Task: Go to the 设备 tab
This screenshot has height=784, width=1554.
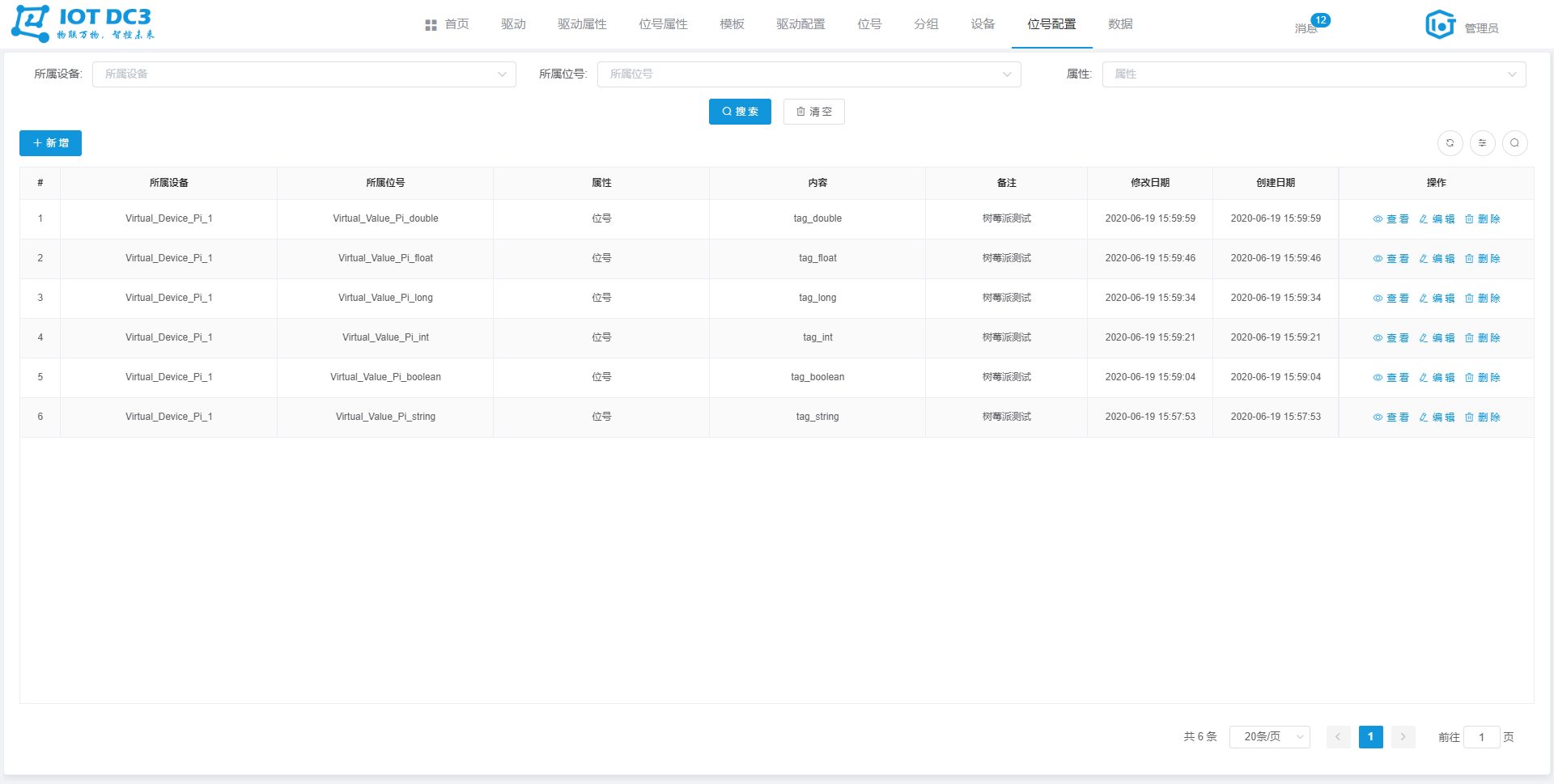Action: [x=983, y=24]
